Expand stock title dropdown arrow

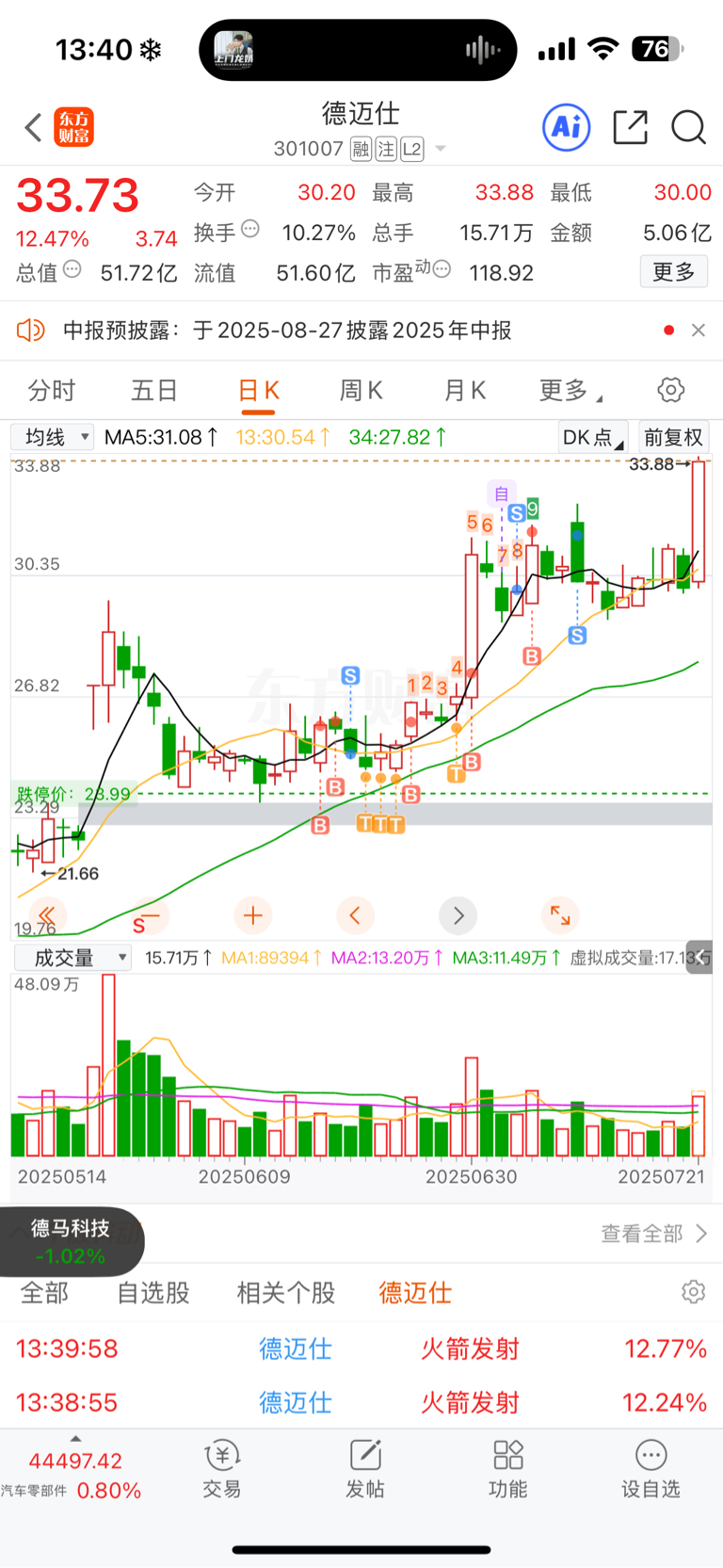(x=440, y=149)
